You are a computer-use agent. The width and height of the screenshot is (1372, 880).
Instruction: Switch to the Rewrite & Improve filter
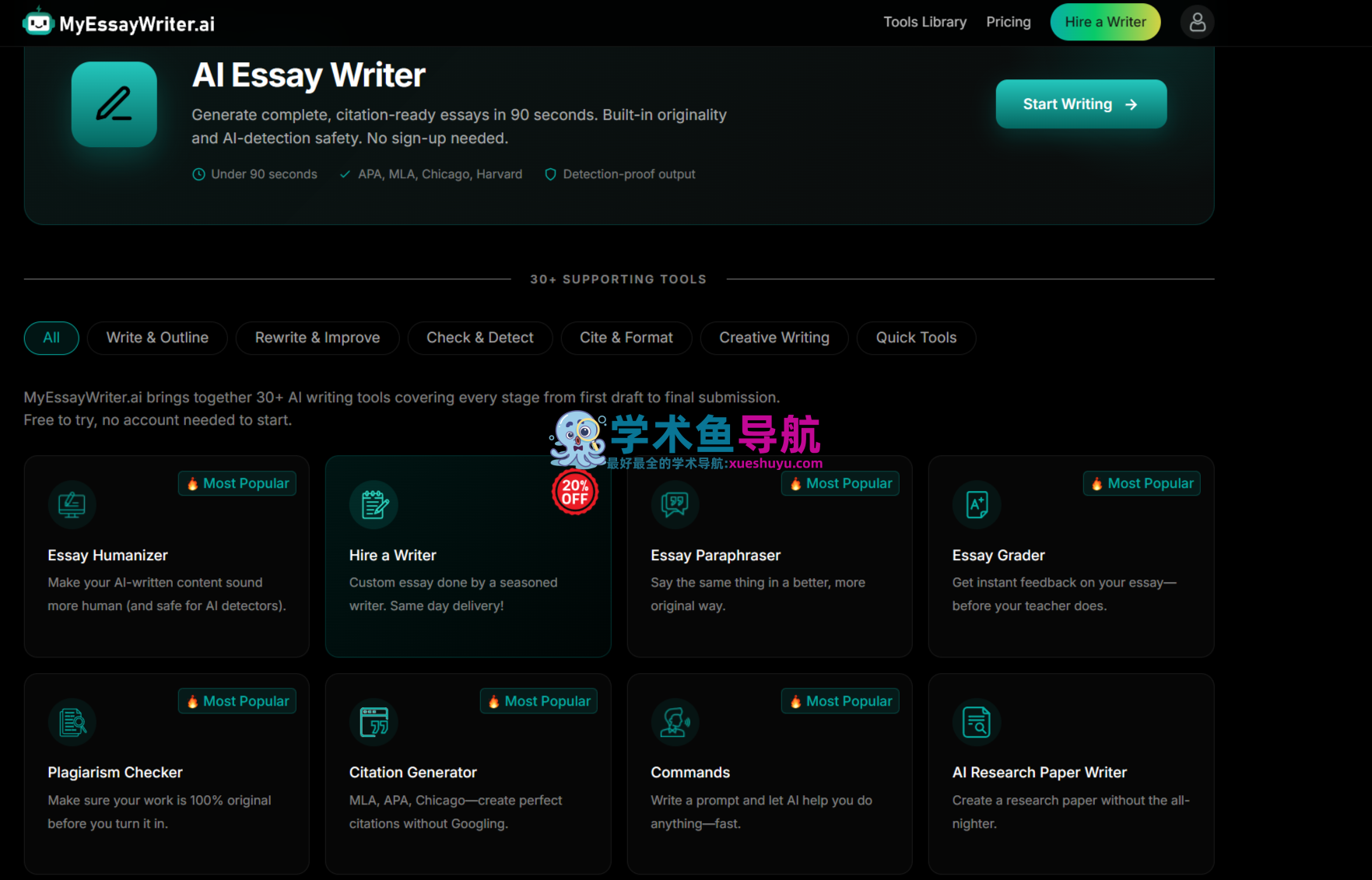pos(318,338)
